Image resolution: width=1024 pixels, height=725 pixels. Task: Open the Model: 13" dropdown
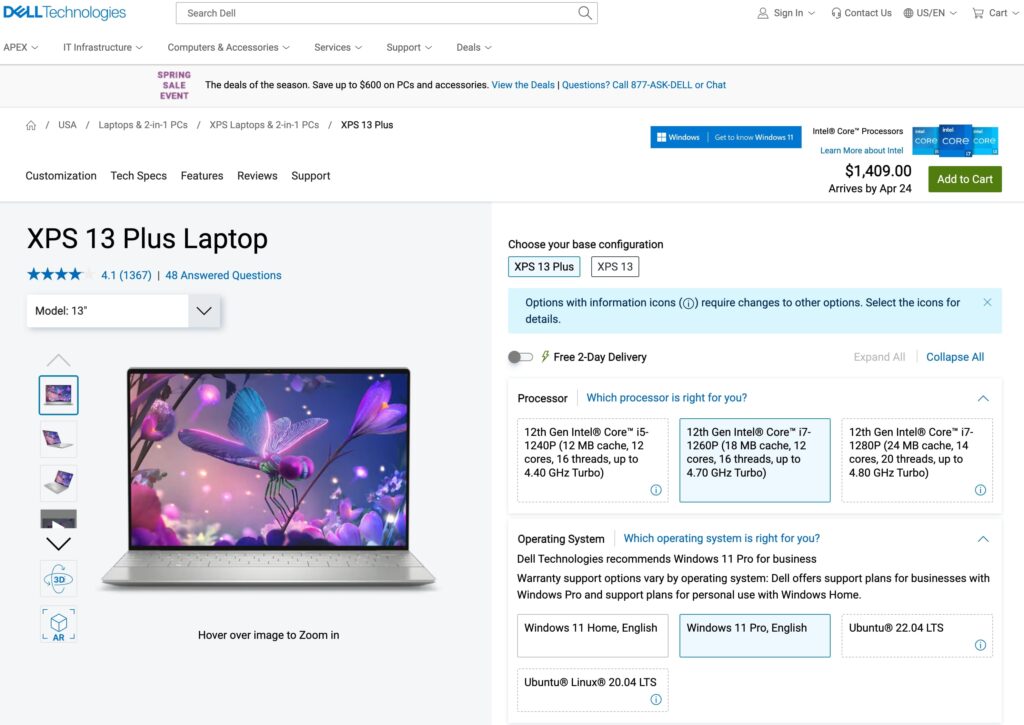123,311
